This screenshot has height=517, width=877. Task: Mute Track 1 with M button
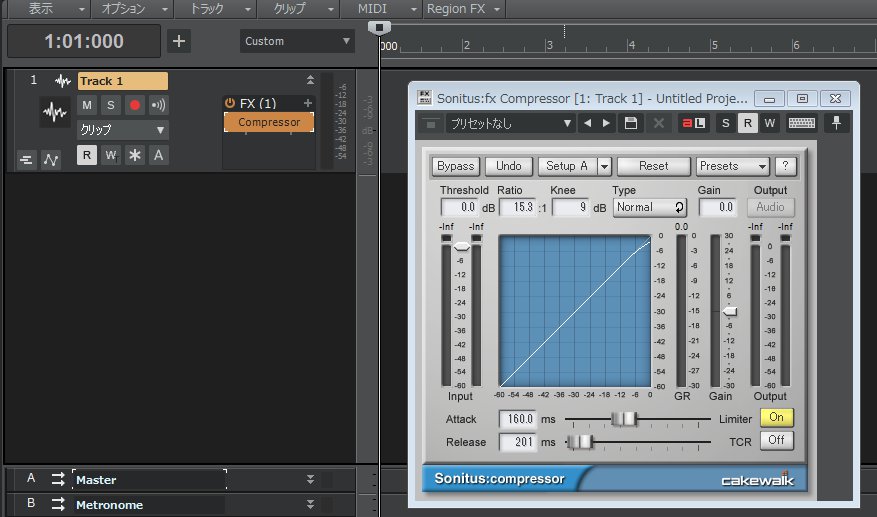(x=87, y=105)
